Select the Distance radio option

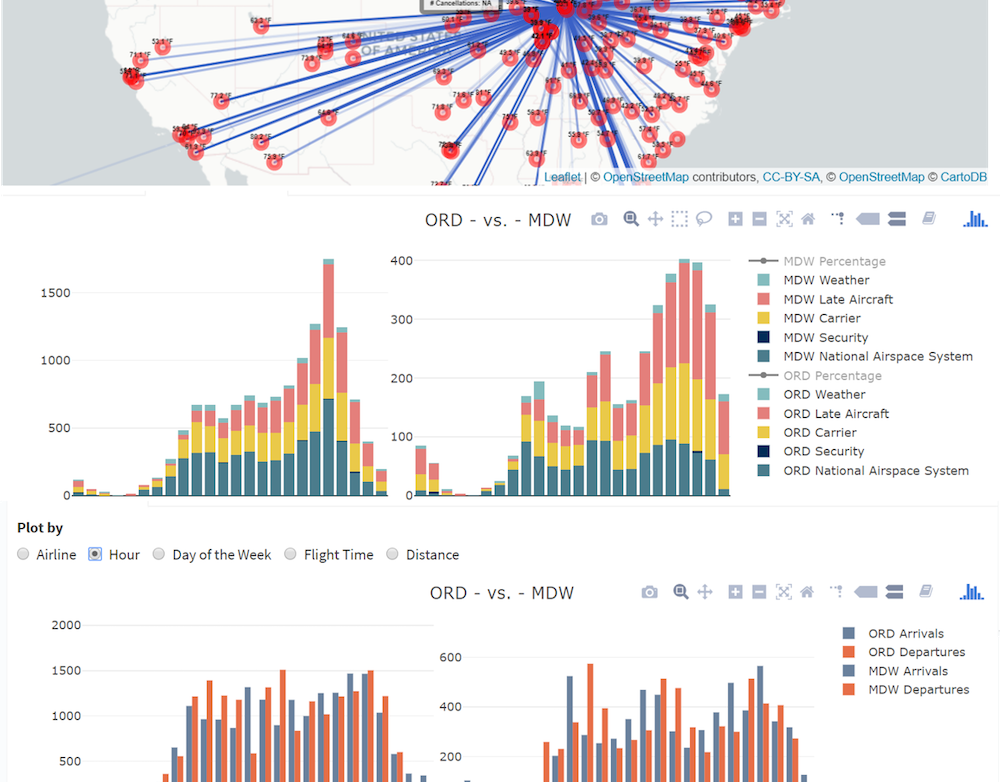click(393, 554)
